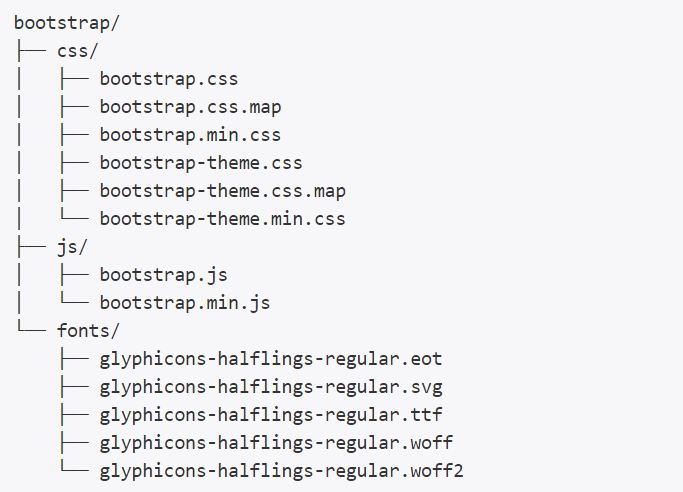Select bootstrap.css.map file
Viewport: 683px width, 492px height.
click(190, 107)
